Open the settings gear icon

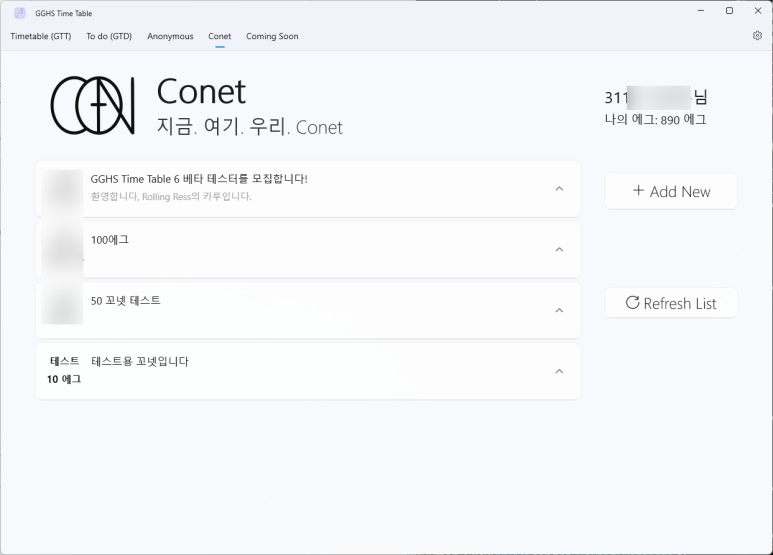[x=757, y=35]
